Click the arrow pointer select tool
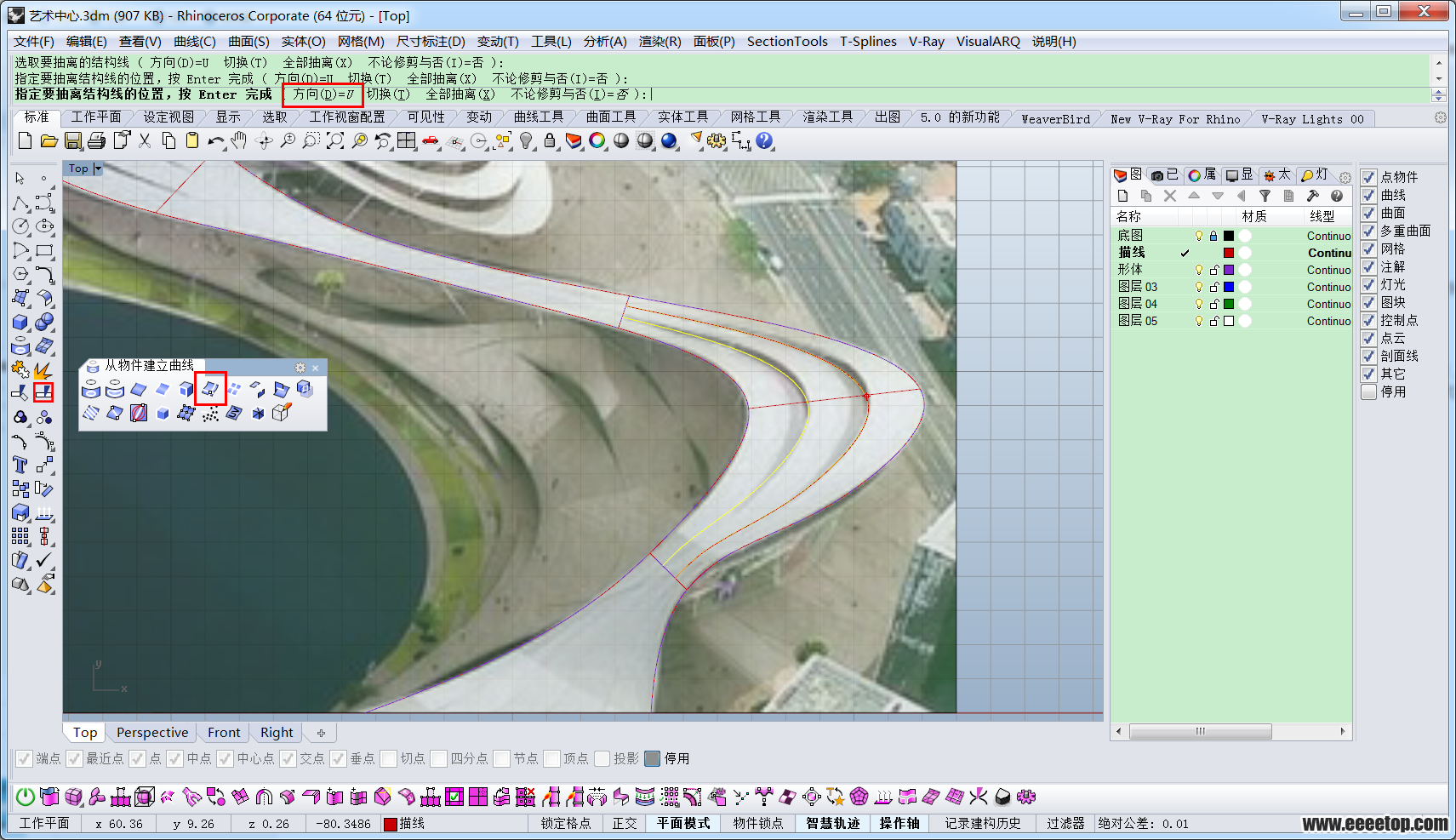The image size is (1456, 840). click(20, 178)
